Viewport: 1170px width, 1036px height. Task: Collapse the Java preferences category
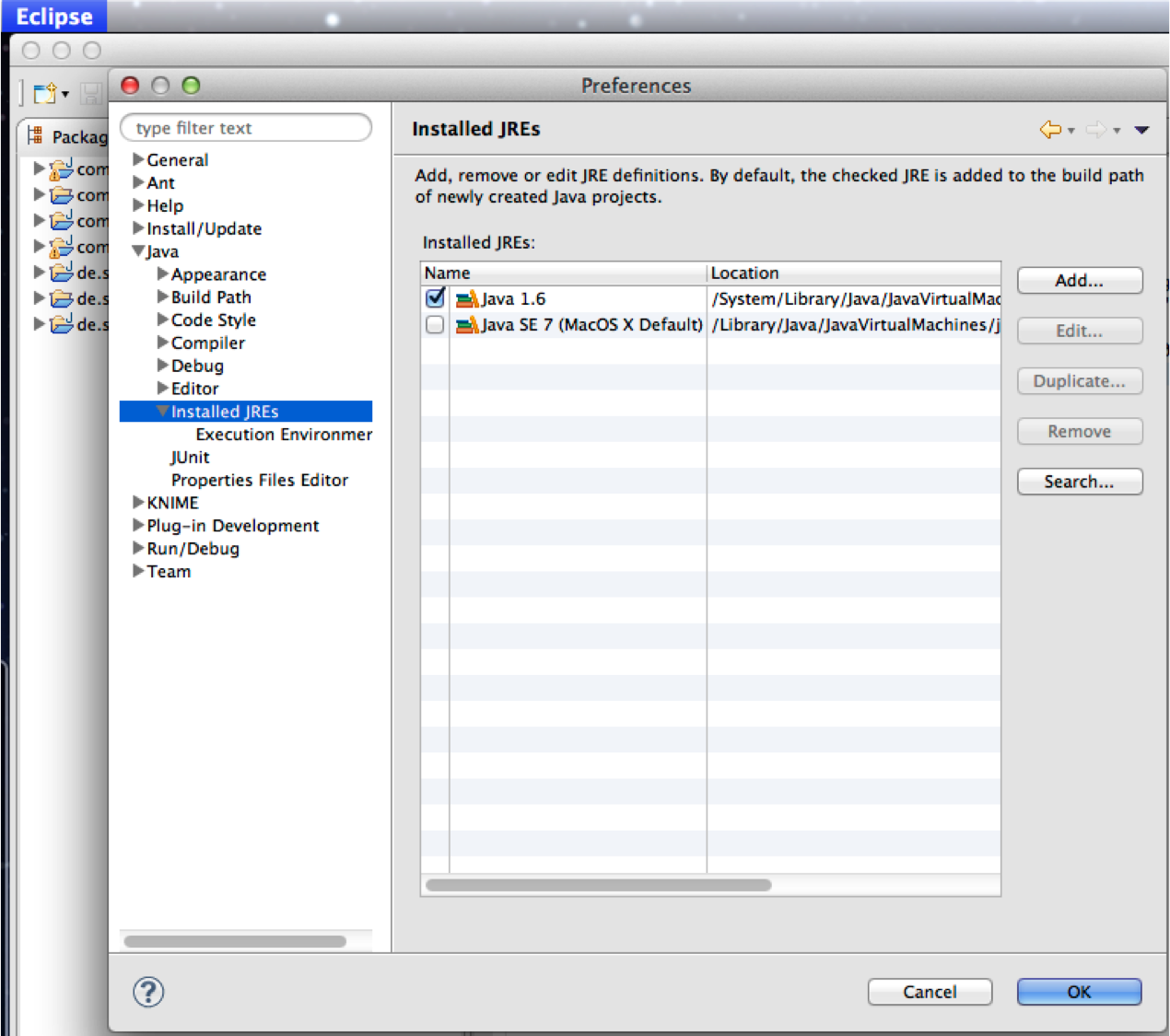point(138,251)
